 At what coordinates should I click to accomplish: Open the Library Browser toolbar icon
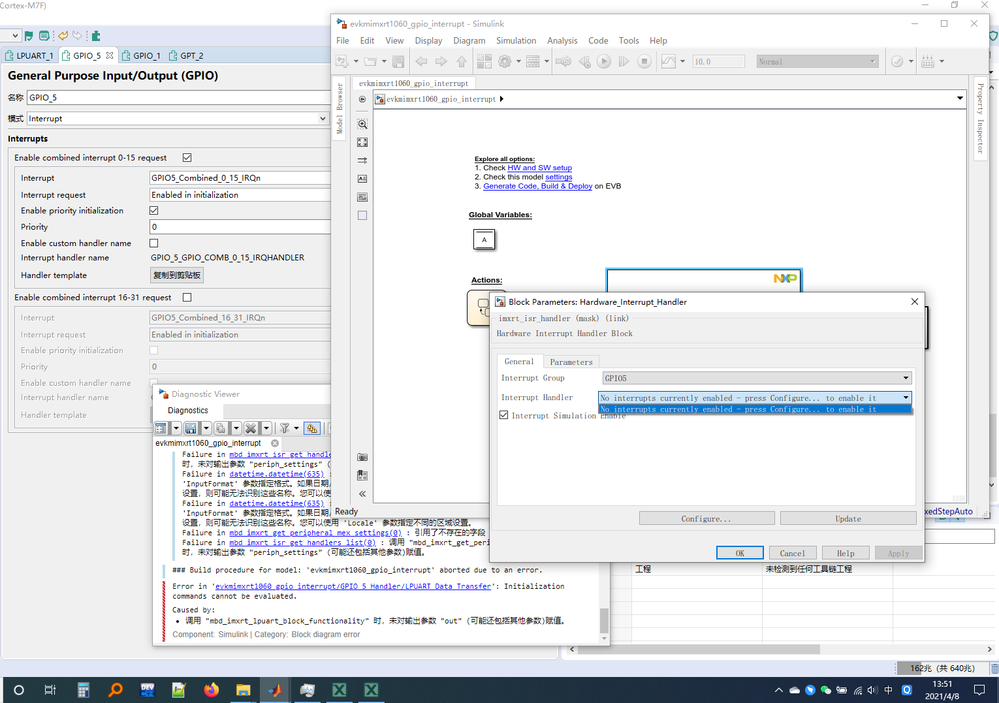(484, 61)
